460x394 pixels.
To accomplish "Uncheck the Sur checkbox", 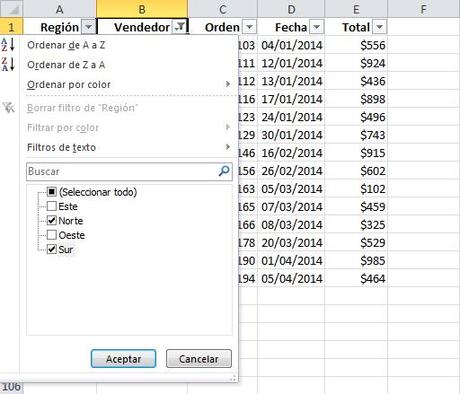I will tap(52, 249).
